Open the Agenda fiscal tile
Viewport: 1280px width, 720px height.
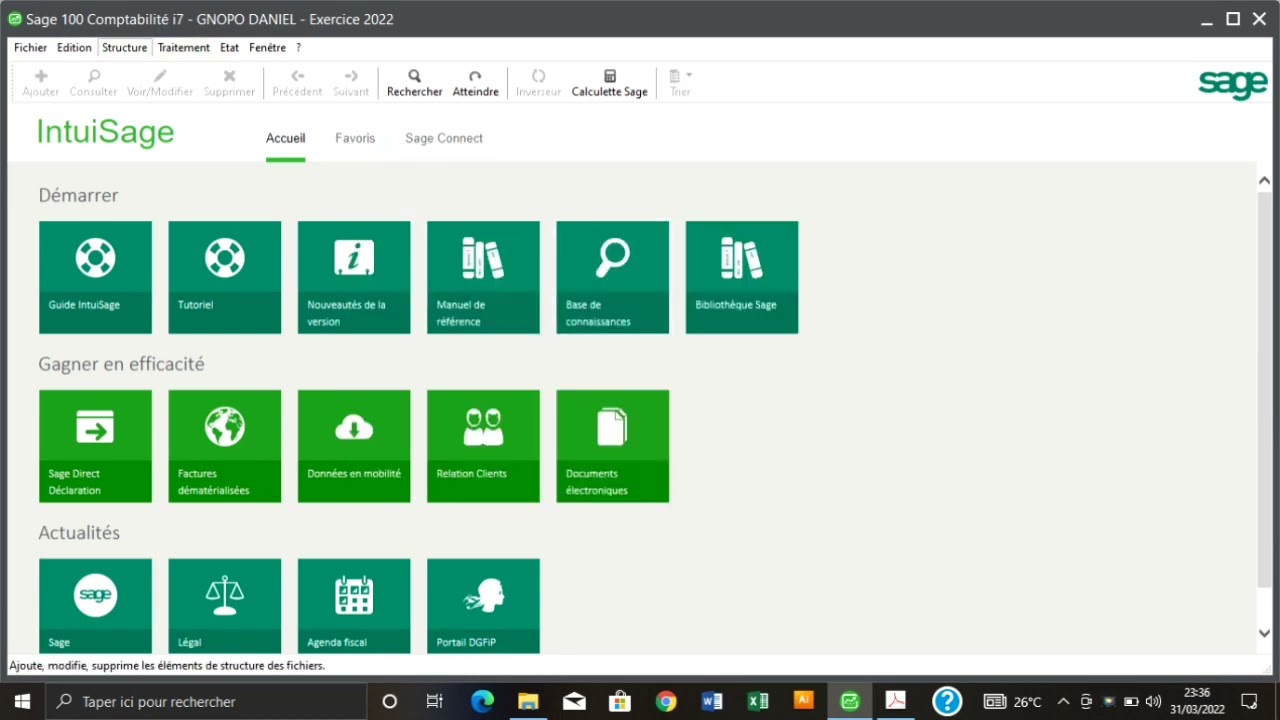click(354, 606)
